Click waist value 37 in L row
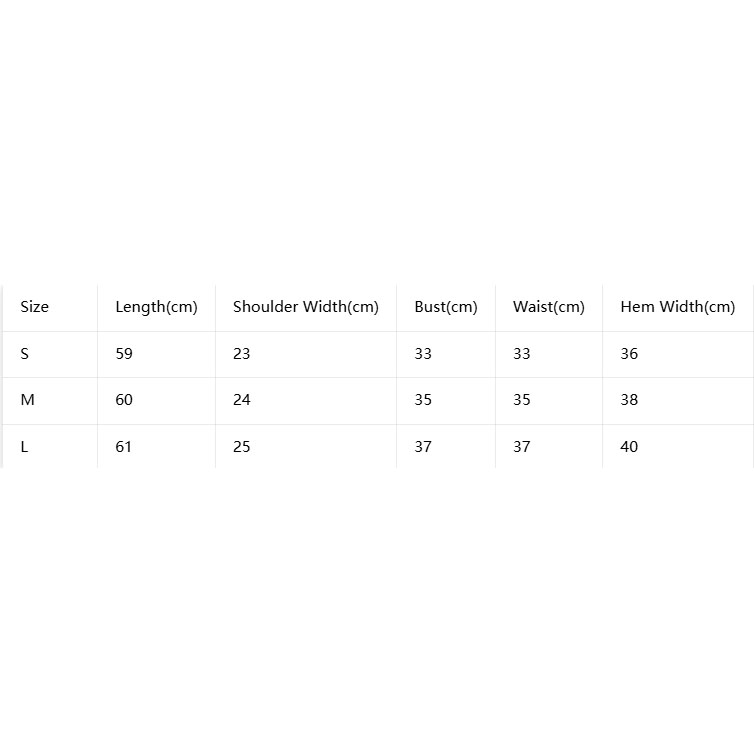Screen dimensions: 754x754 click(x=522, y=447)
